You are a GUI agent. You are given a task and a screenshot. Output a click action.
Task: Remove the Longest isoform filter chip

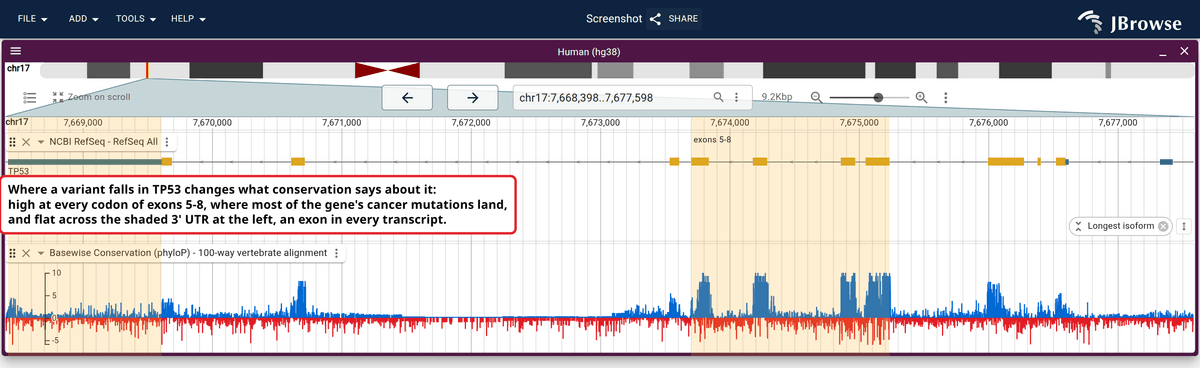click(x=1163, y=226)
